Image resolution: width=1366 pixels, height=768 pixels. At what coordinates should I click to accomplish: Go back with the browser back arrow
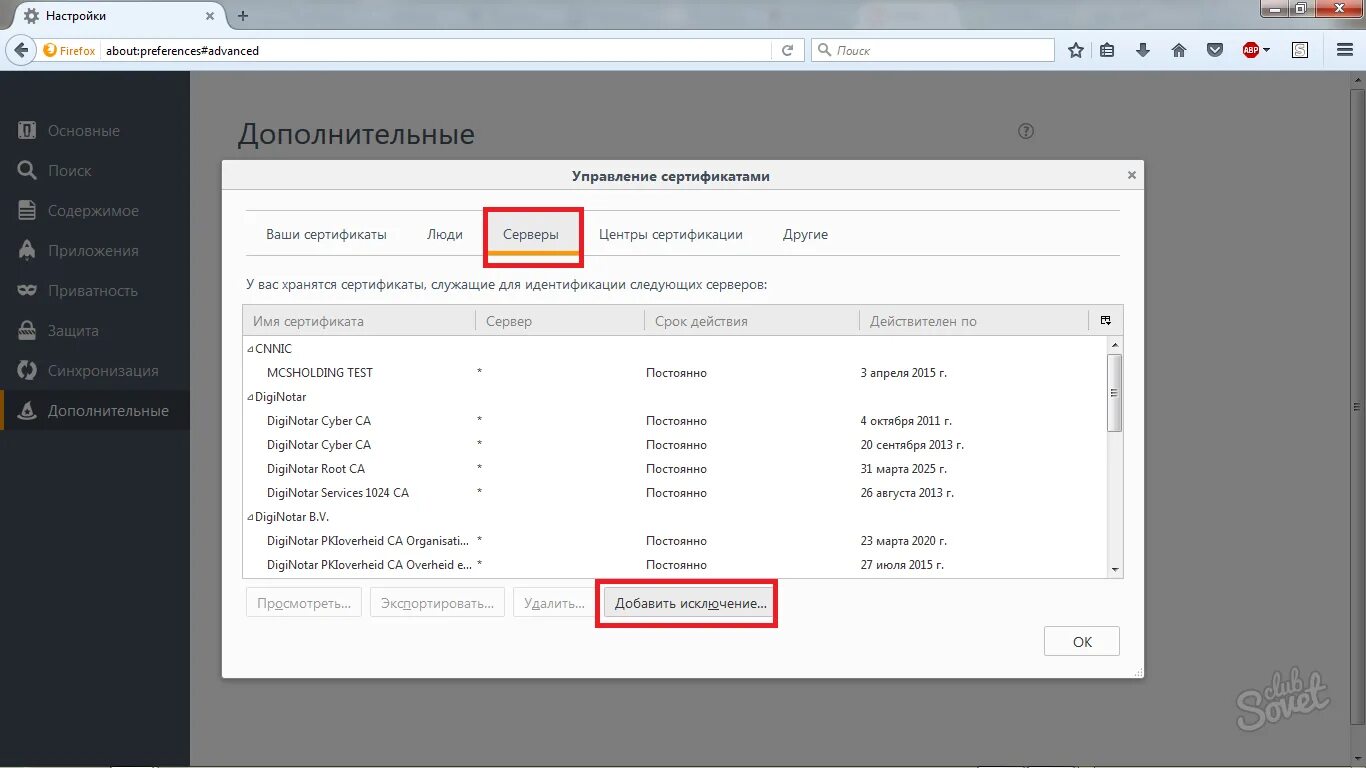(21, 50)
